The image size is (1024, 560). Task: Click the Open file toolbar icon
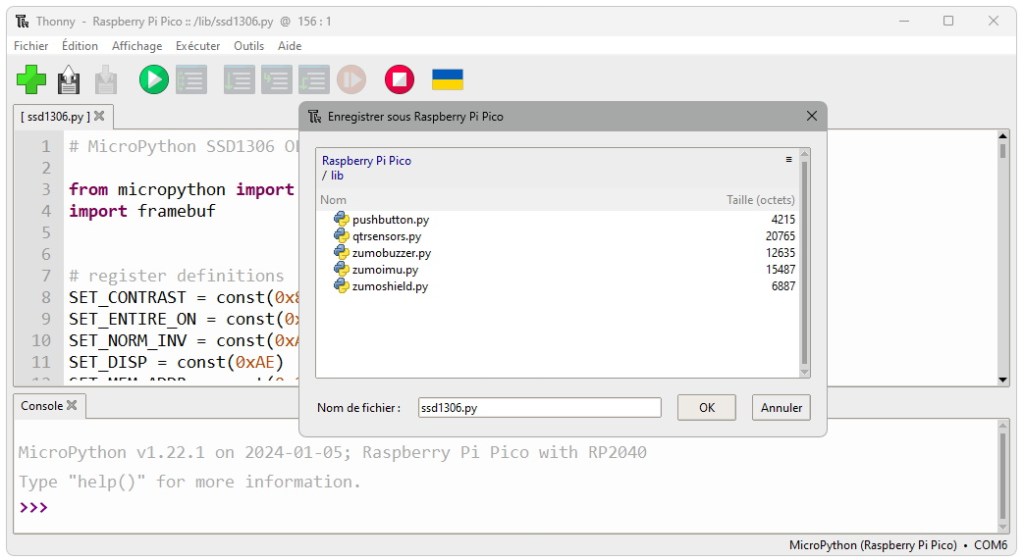pyautogui.click(x=68, y=80)
